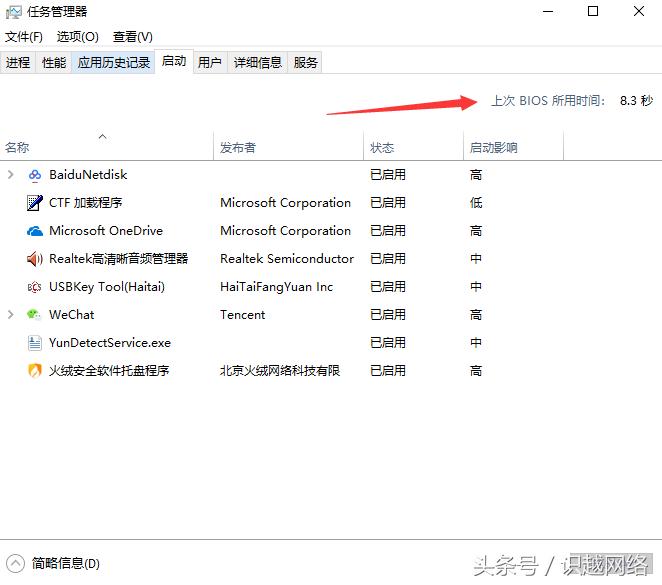Sort by the 名称 column header

coord(106,146)
